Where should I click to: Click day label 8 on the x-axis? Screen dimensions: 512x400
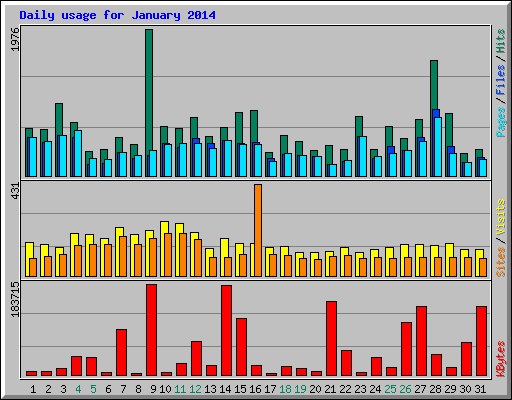point(138,389)
